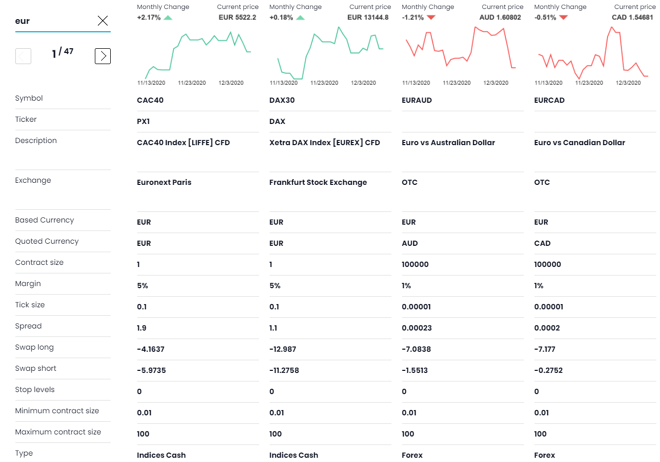Click the Quoted Currency row label

pyautogui.click(x=47, y=241)
